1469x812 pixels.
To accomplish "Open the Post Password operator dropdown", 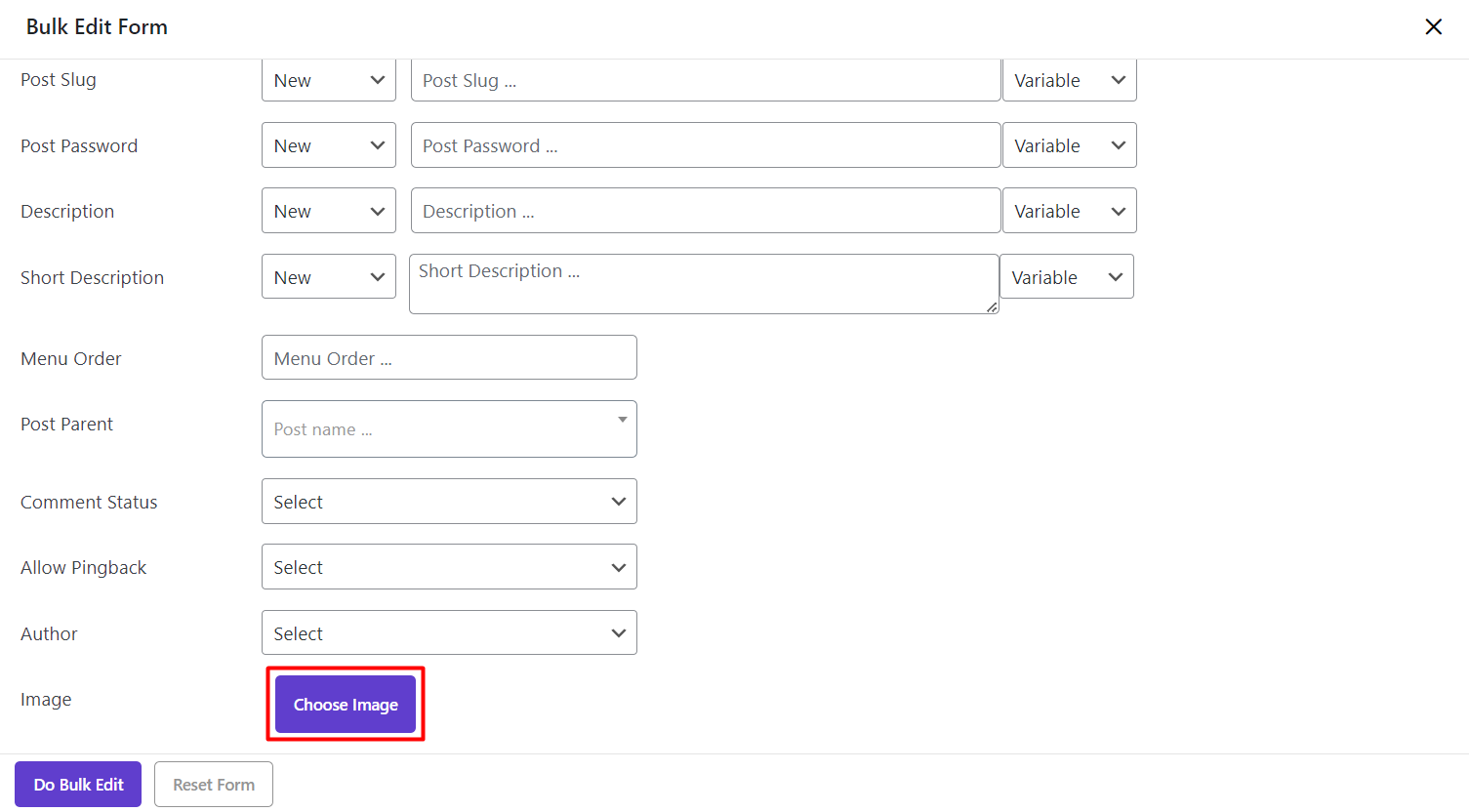I will [x=328, y=145].
